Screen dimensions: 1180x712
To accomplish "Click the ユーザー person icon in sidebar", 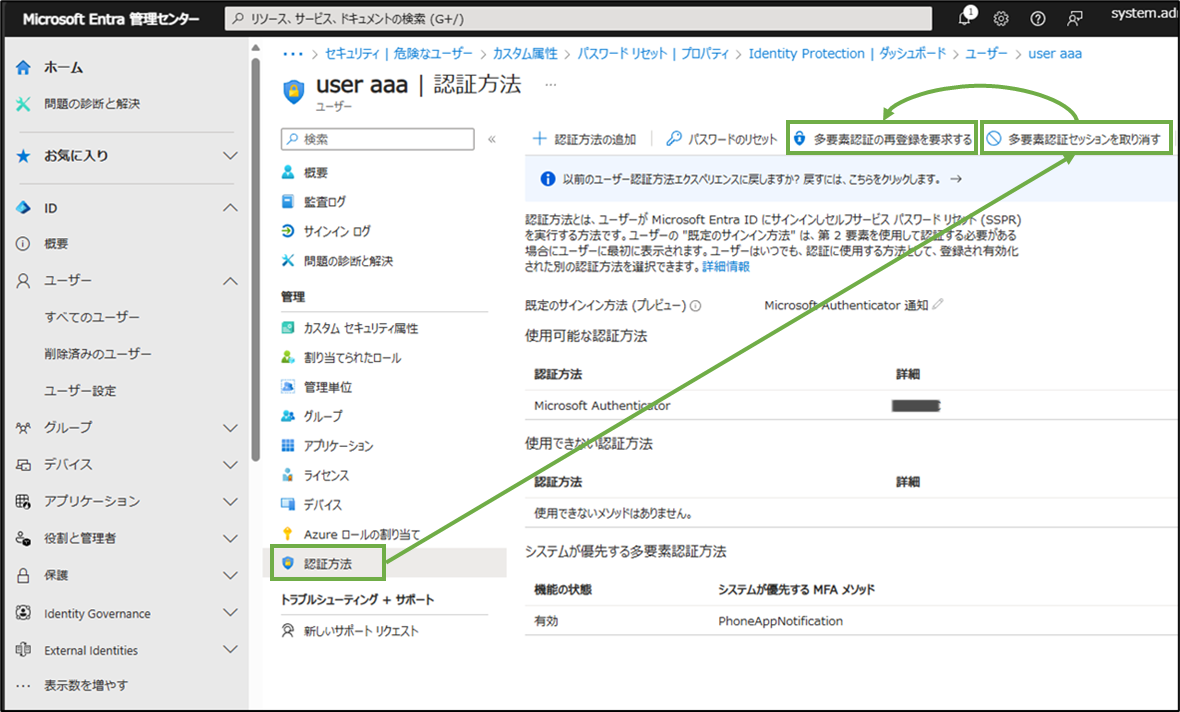I will coord(23,281).
